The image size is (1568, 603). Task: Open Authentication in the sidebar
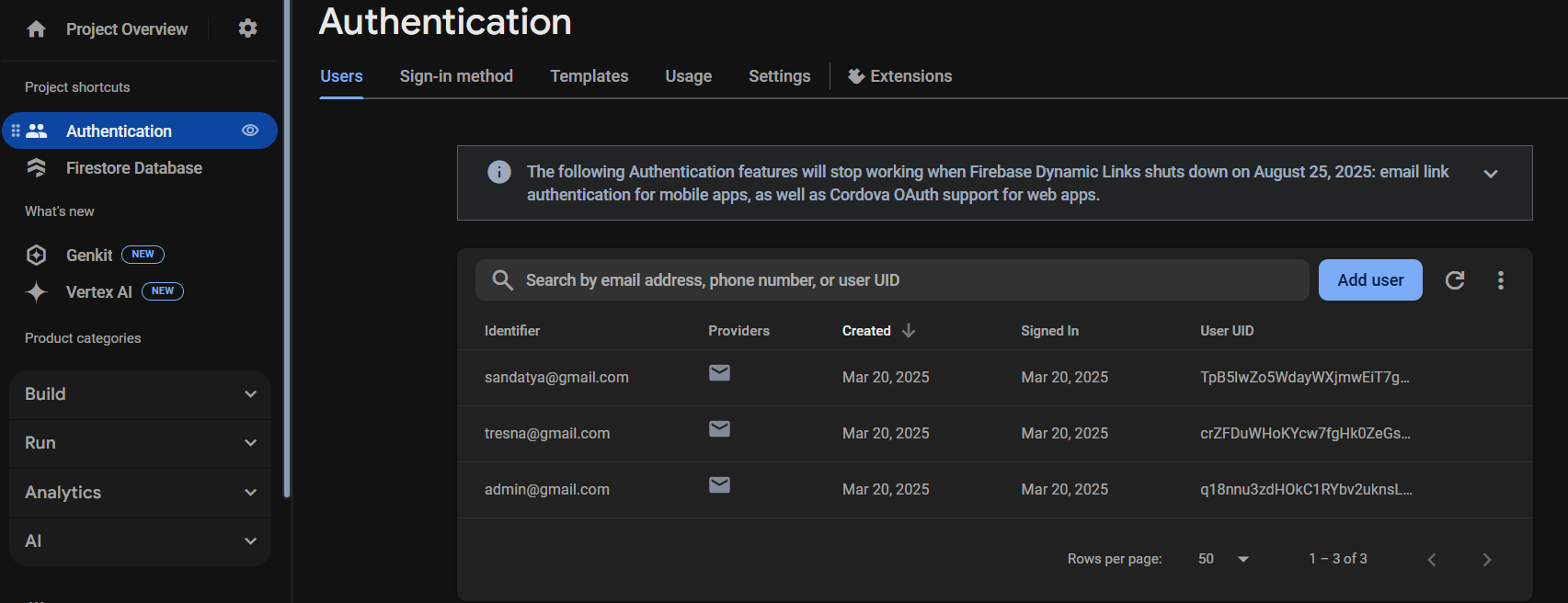(140, 131)
